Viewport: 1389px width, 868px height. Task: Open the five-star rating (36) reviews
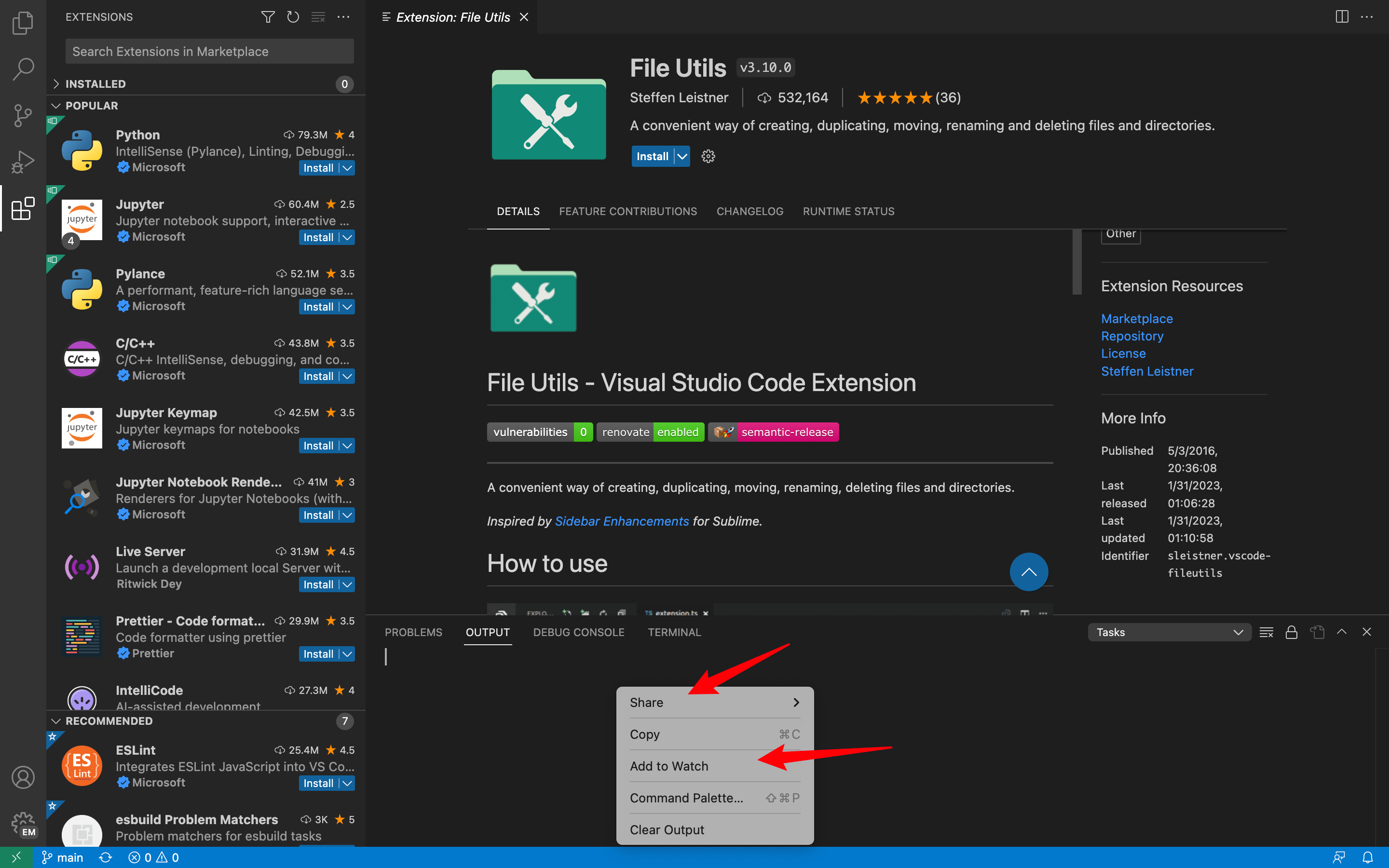(x=909, y=97)
